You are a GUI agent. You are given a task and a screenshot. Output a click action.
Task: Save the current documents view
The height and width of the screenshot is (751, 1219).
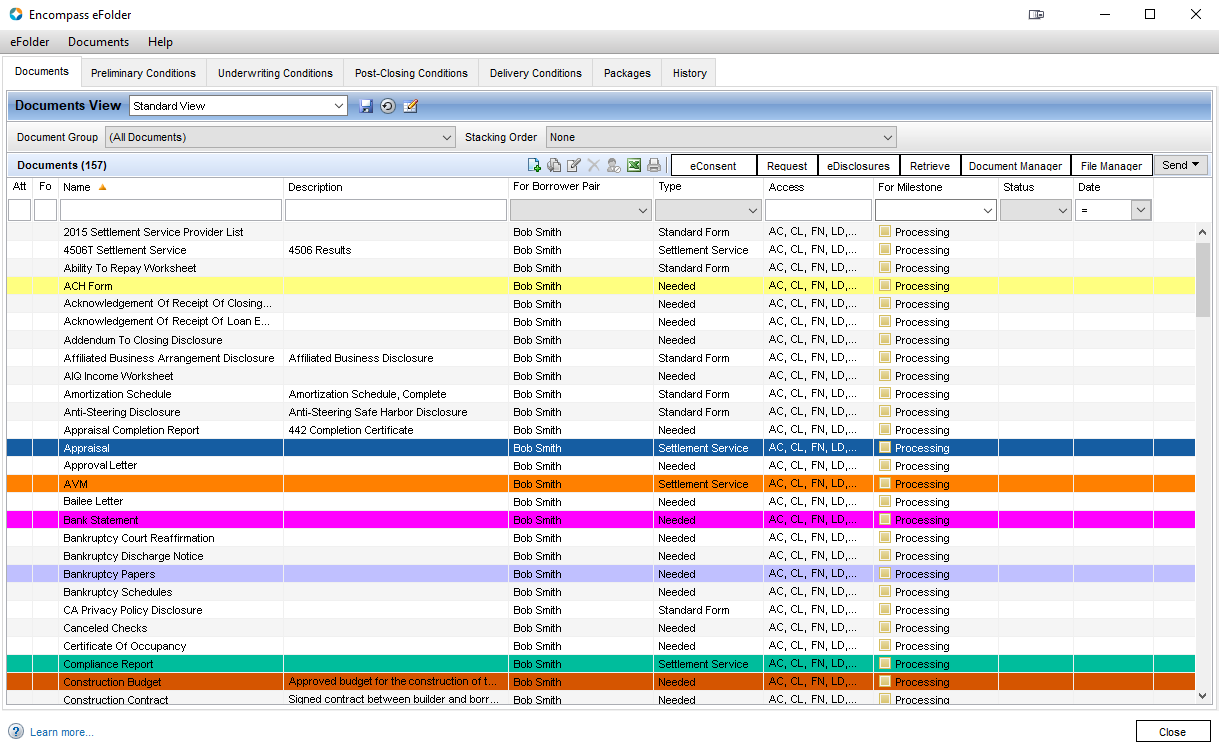click(366, 106)
